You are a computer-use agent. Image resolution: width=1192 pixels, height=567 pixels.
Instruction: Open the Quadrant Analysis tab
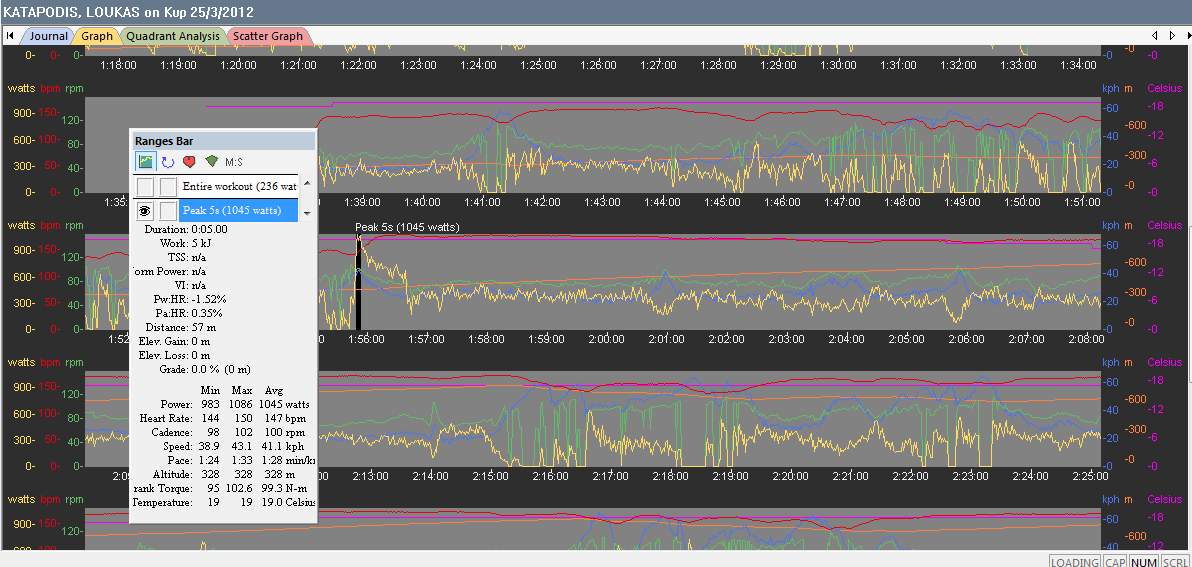pyautogui.click(x=172, y=36)
